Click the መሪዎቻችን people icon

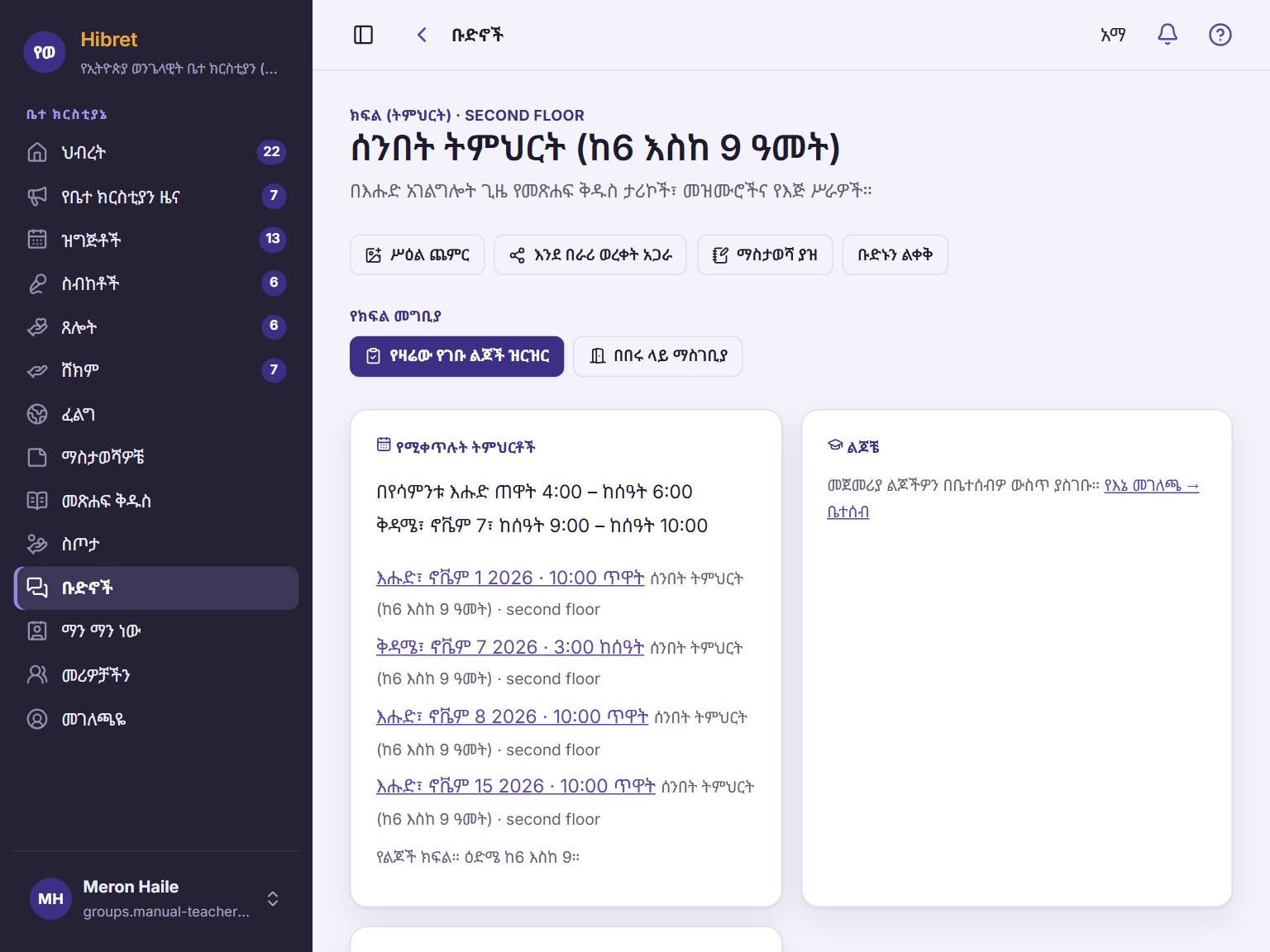[37, 675]
